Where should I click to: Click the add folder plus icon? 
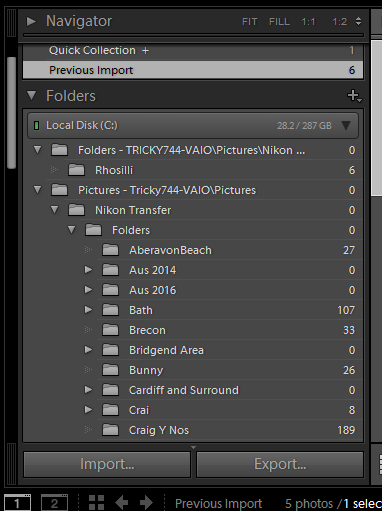354,96
